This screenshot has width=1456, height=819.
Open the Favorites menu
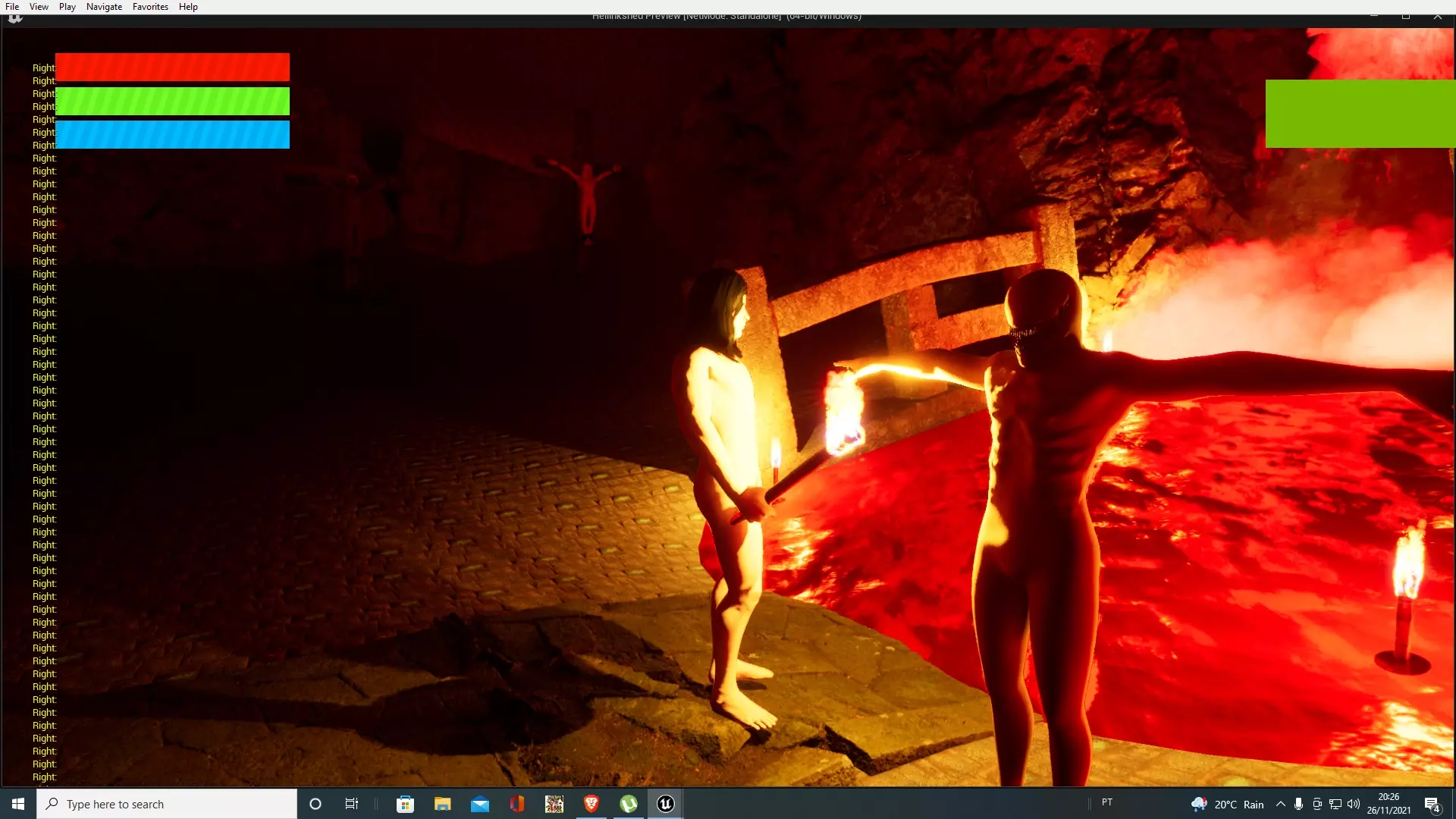(x=150, y=7)
